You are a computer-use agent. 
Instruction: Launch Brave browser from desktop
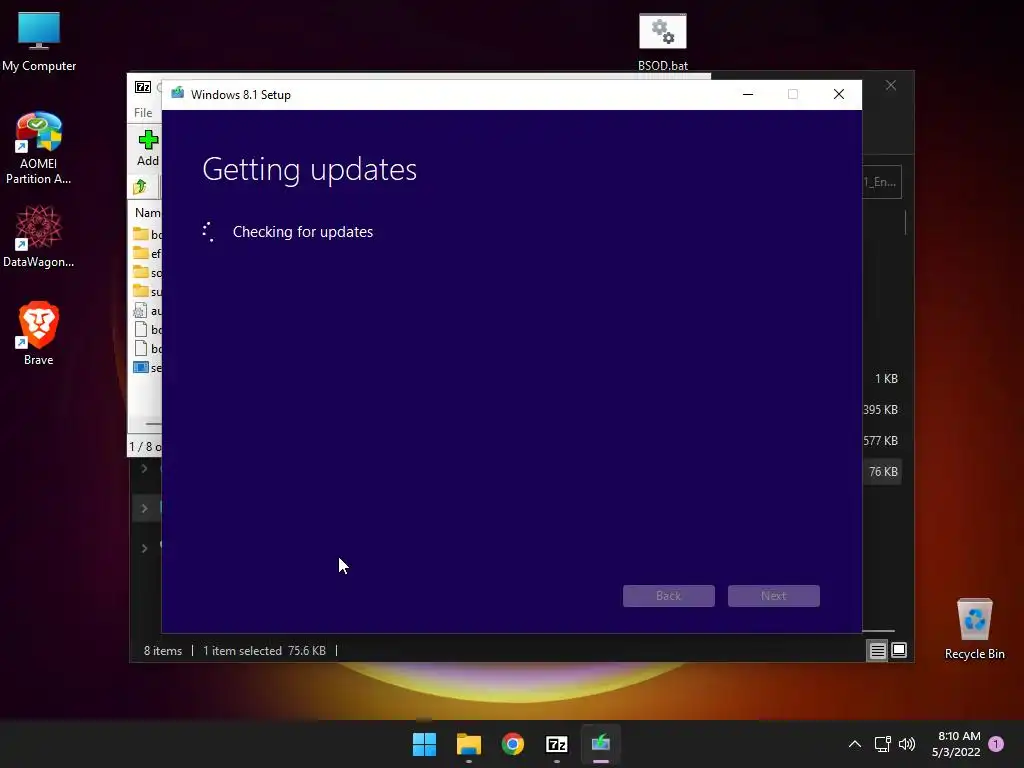pyautogui.click(x=39, y=333)
